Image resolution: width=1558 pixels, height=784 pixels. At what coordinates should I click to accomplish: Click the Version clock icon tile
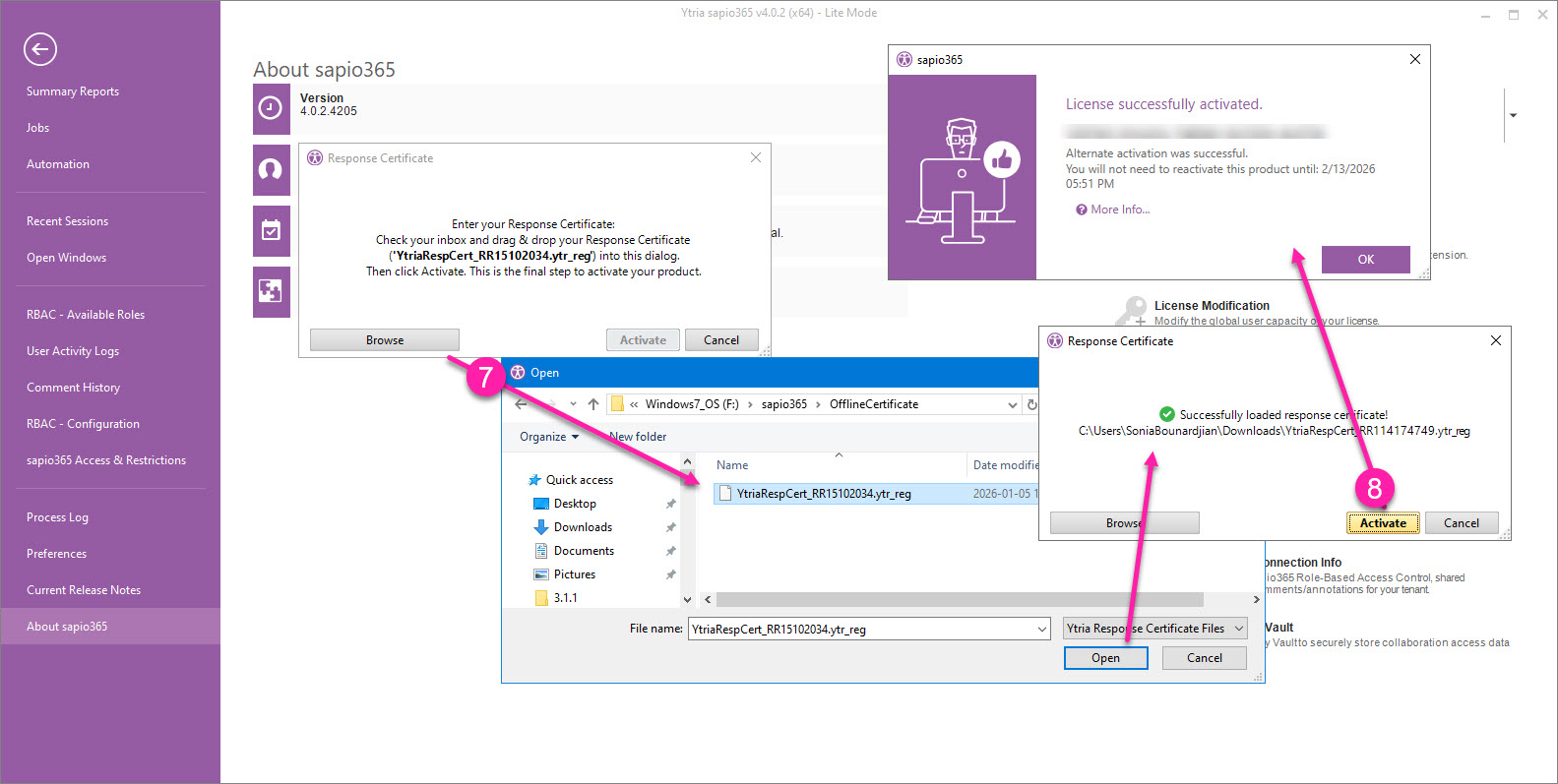click(271, 108)
